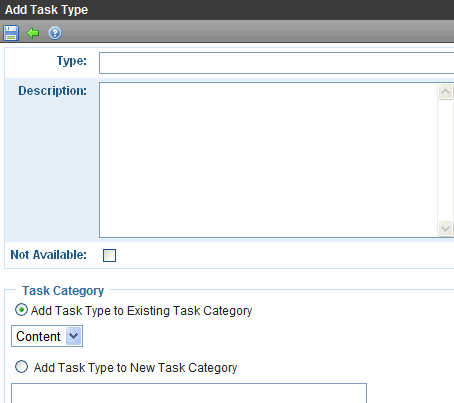The height and width of the screenshot is (403, 454).
Task: Open help with the question mark icon
Action: click(x=55, y=33)
